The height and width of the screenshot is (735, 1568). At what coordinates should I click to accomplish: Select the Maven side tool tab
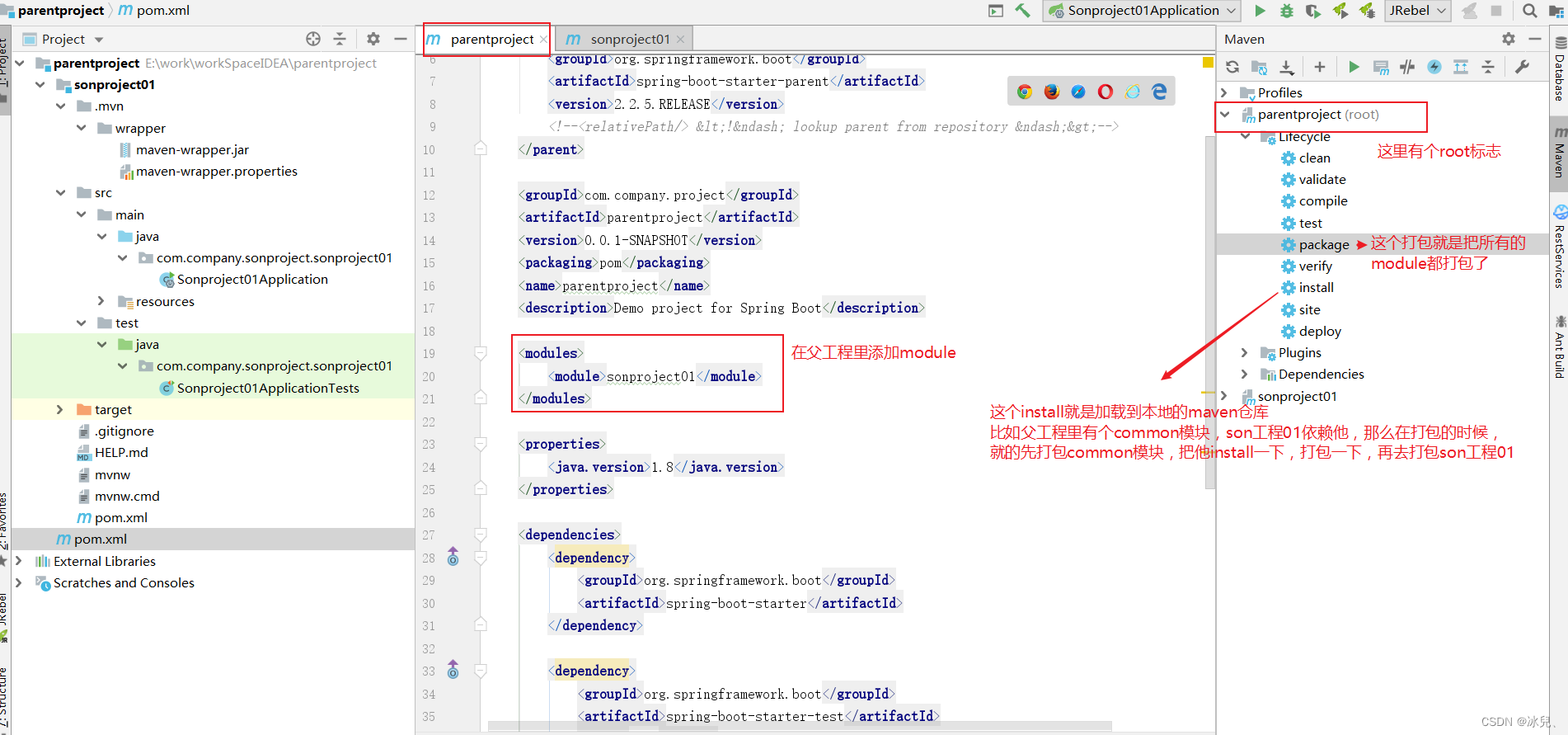[x=1559, y=153]
